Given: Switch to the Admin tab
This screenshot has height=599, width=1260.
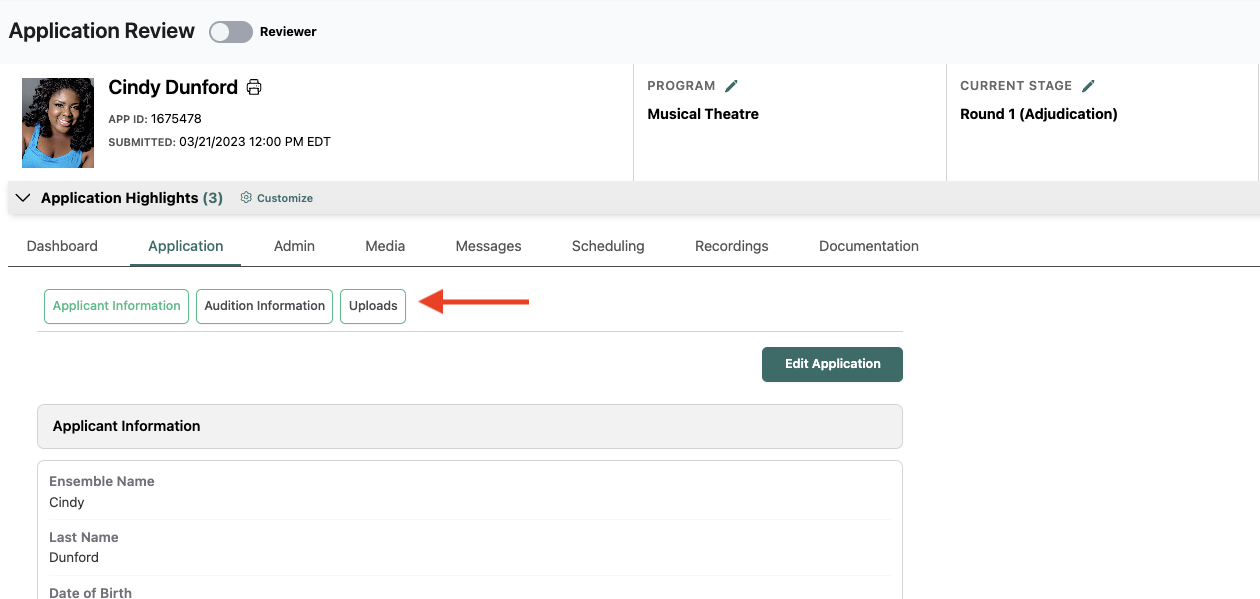Looking at the screenshot, I should coord(294,246).
